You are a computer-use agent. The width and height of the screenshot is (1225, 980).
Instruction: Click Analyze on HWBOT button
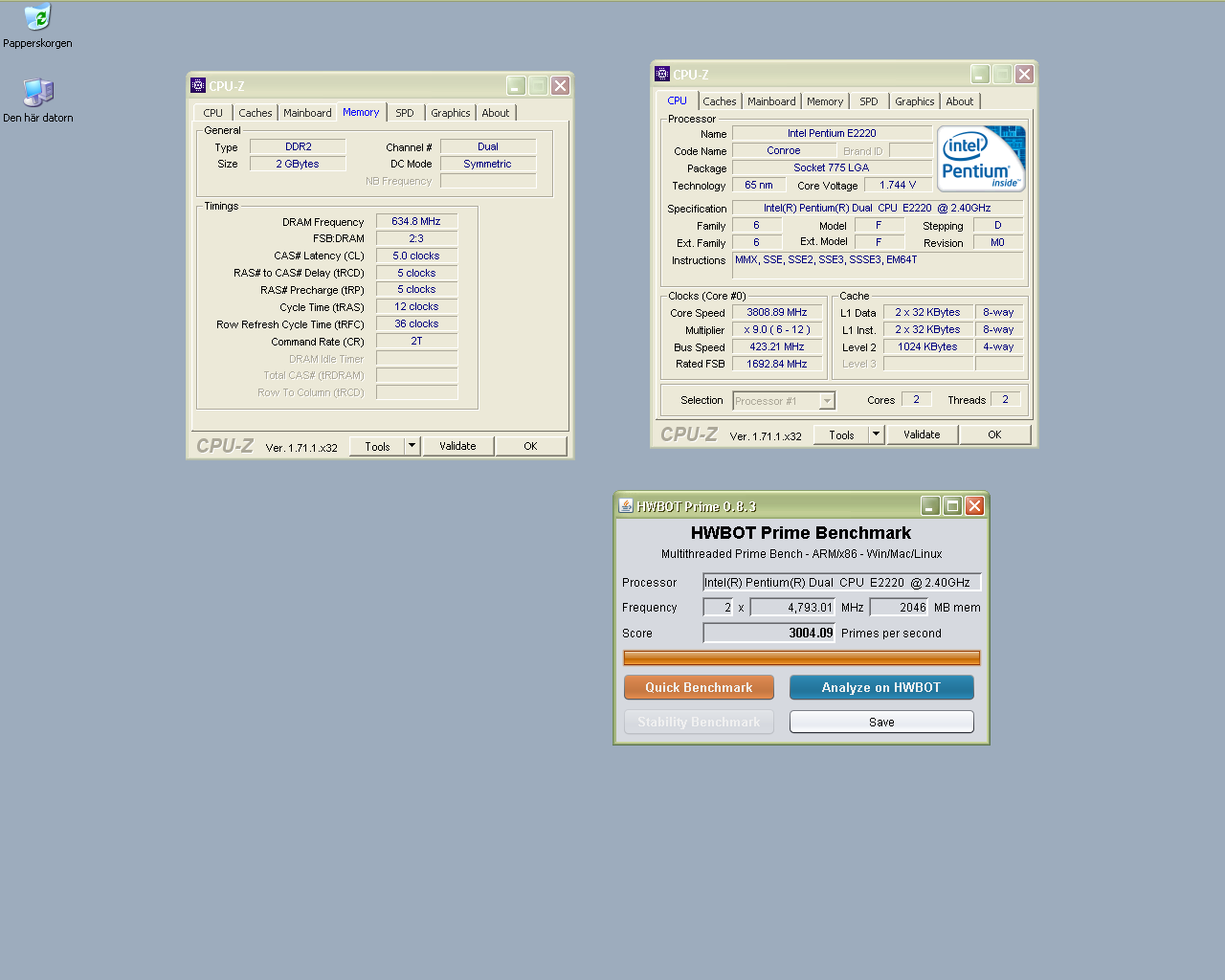(881, 687)
